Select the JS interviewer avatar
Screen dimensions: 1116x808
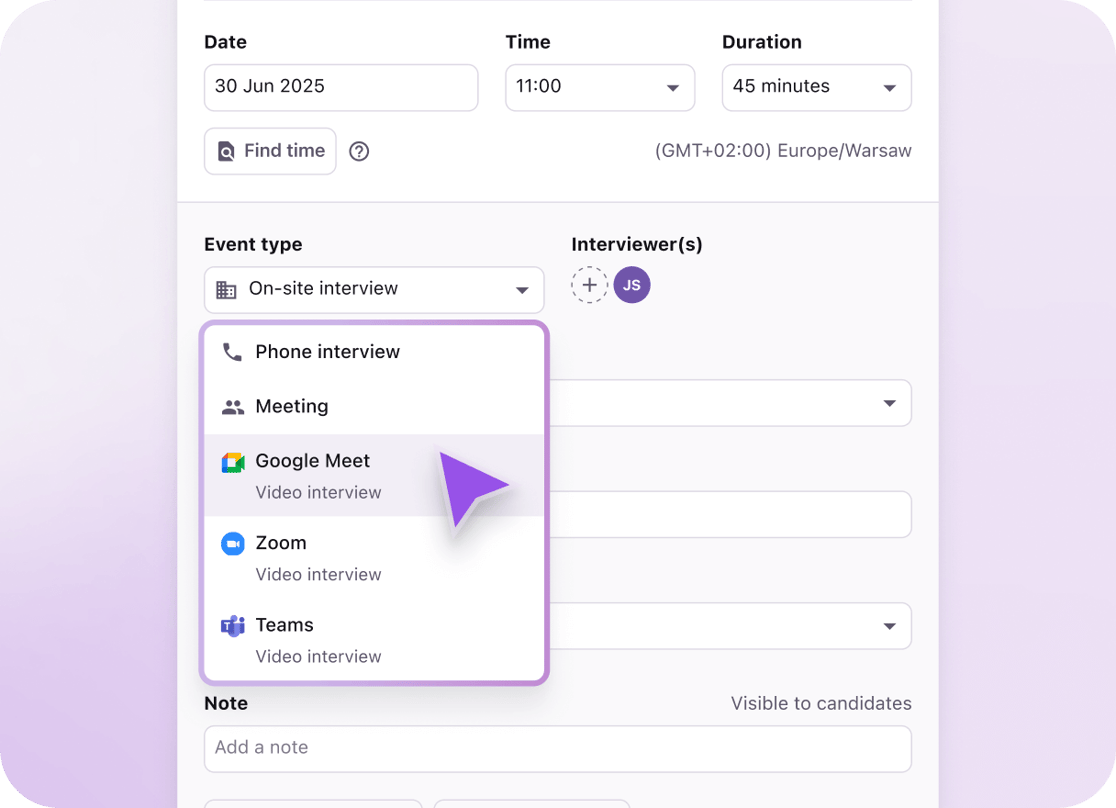632,285
